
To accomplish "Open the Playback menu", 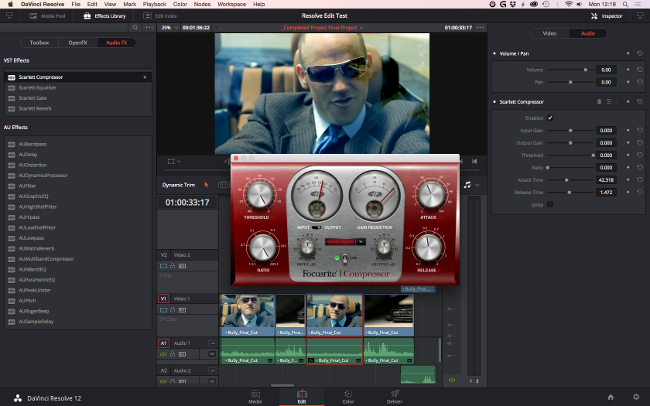I will click(155, 4).
